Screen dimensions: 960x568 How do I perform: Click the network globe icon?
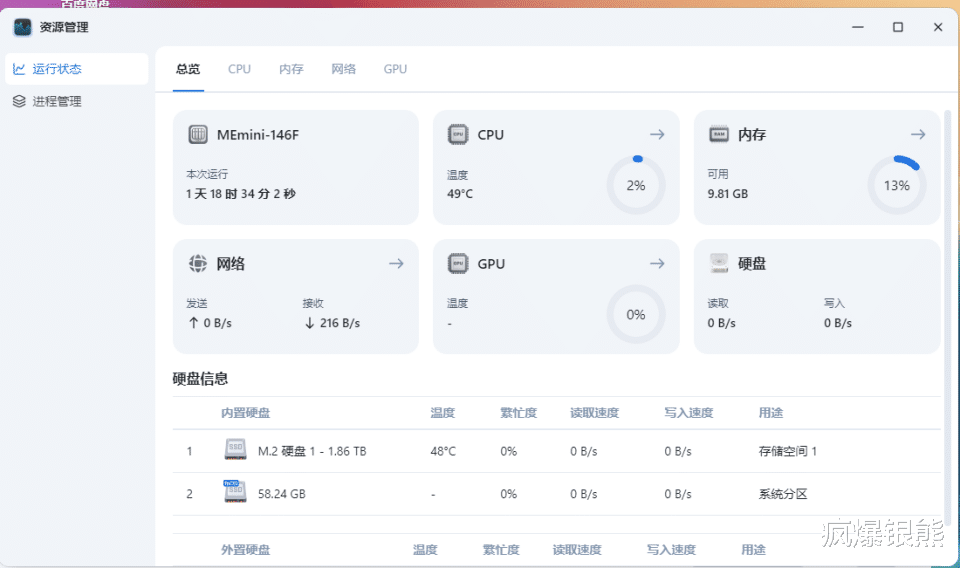pos(198,264)
